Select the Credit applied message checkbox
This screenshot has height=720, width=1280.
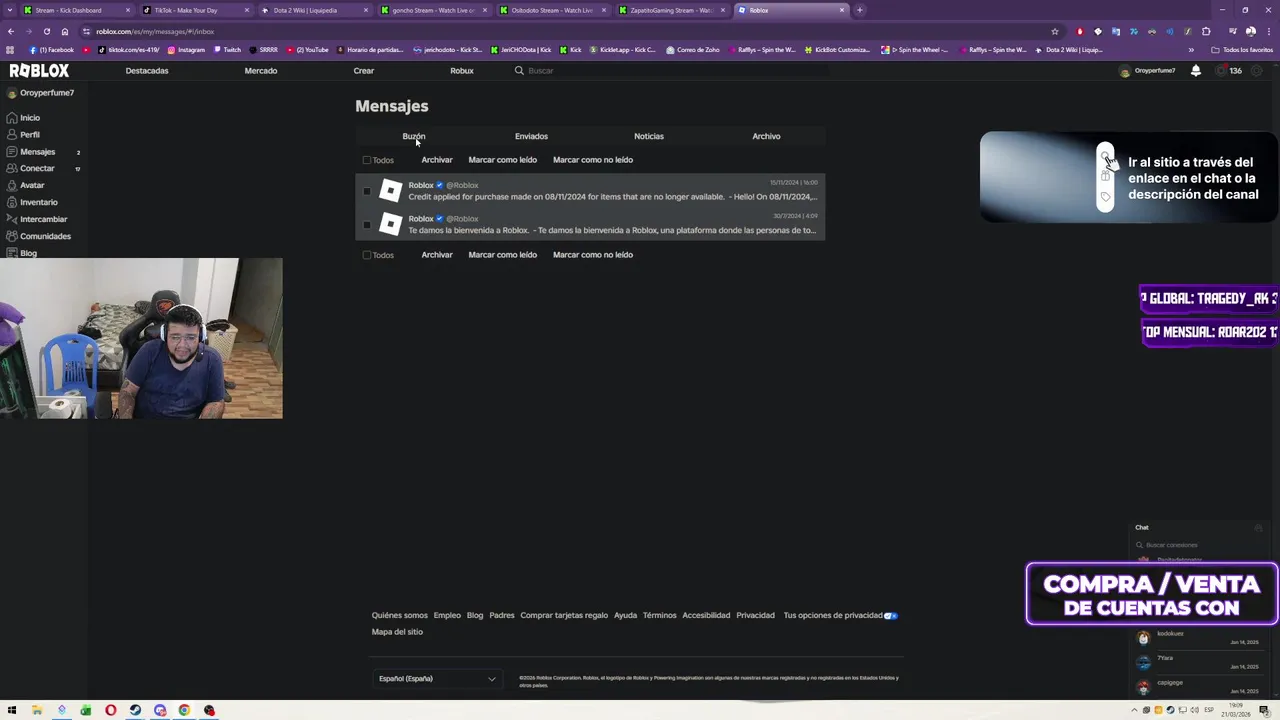(x=367, y=191)
